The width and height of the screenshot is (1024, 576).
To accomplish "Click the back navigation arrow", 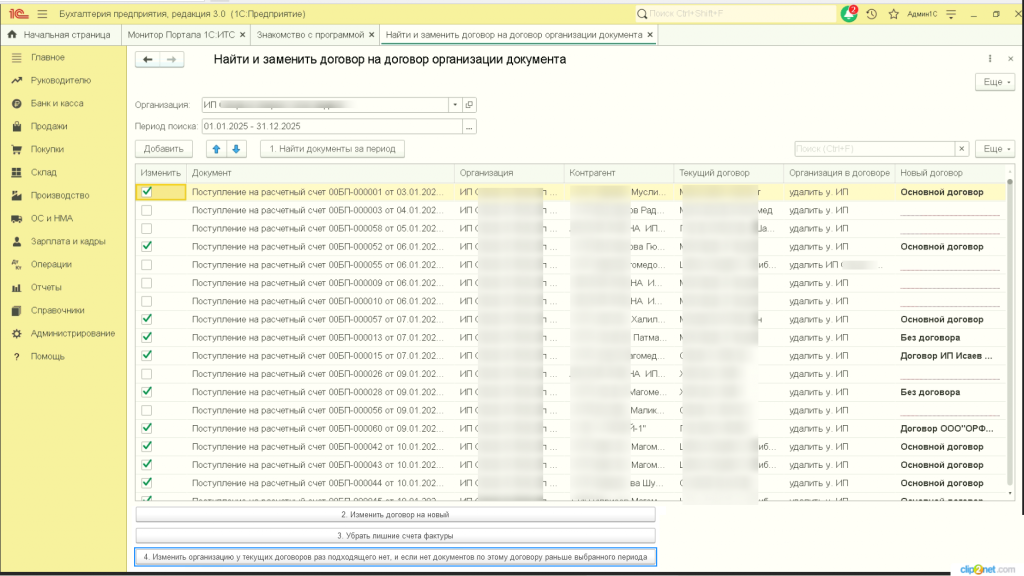I will [148, 60].
